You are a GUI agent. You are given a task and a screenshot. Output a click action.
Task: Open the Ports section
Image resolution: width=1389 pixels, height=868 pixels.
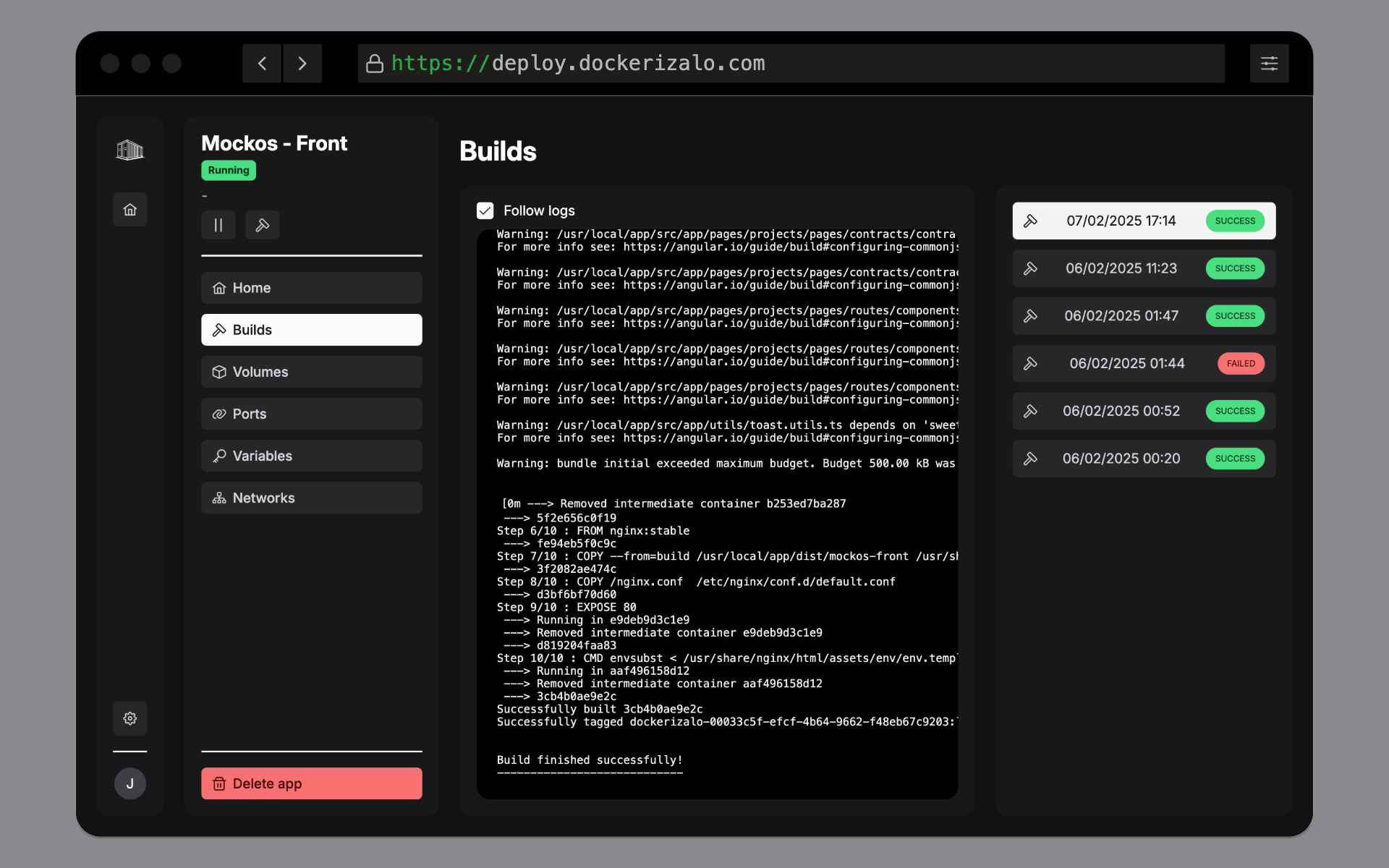point(312,414)
